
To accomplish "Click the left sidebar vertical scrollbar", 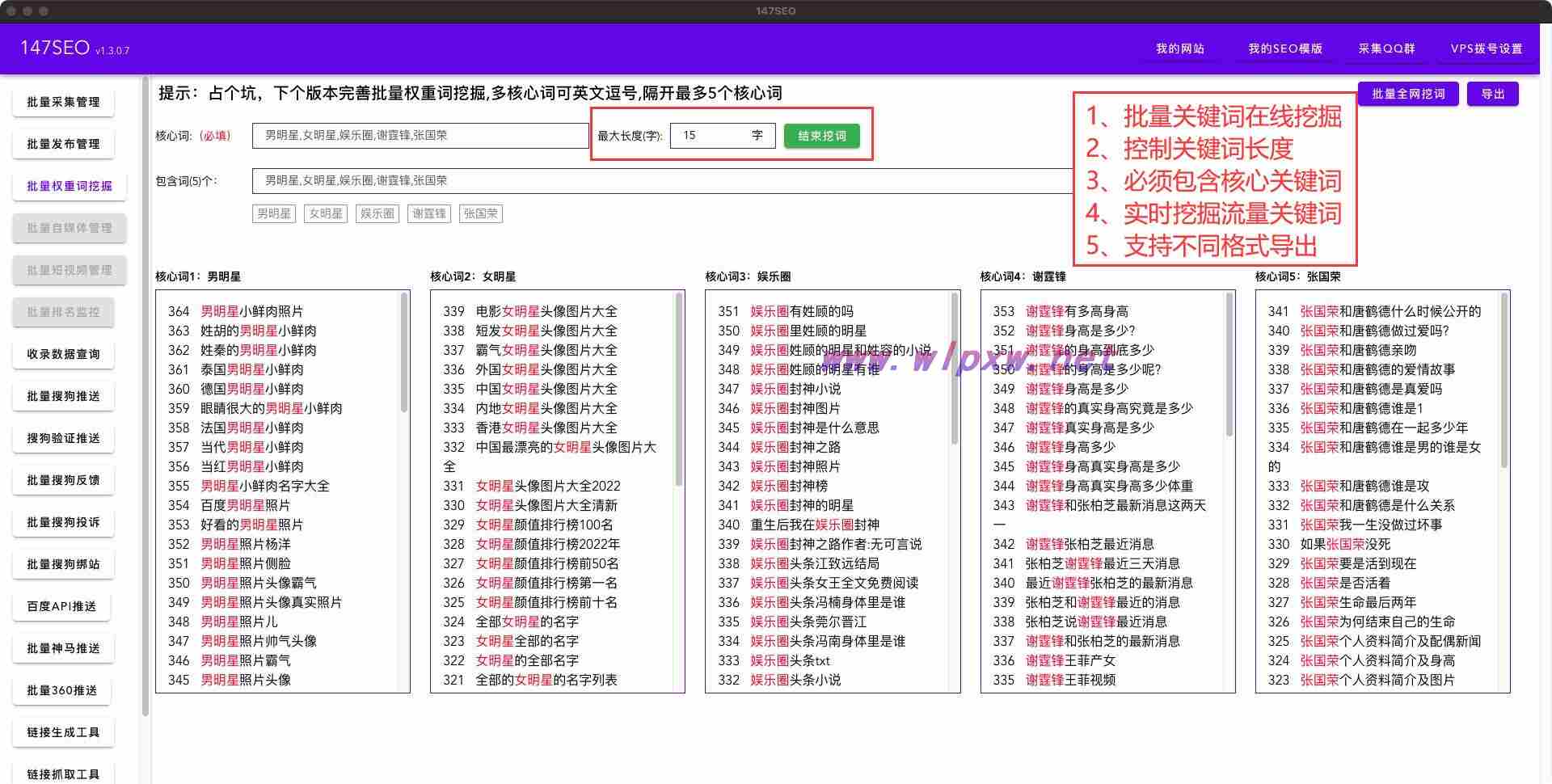I will 145,396.
